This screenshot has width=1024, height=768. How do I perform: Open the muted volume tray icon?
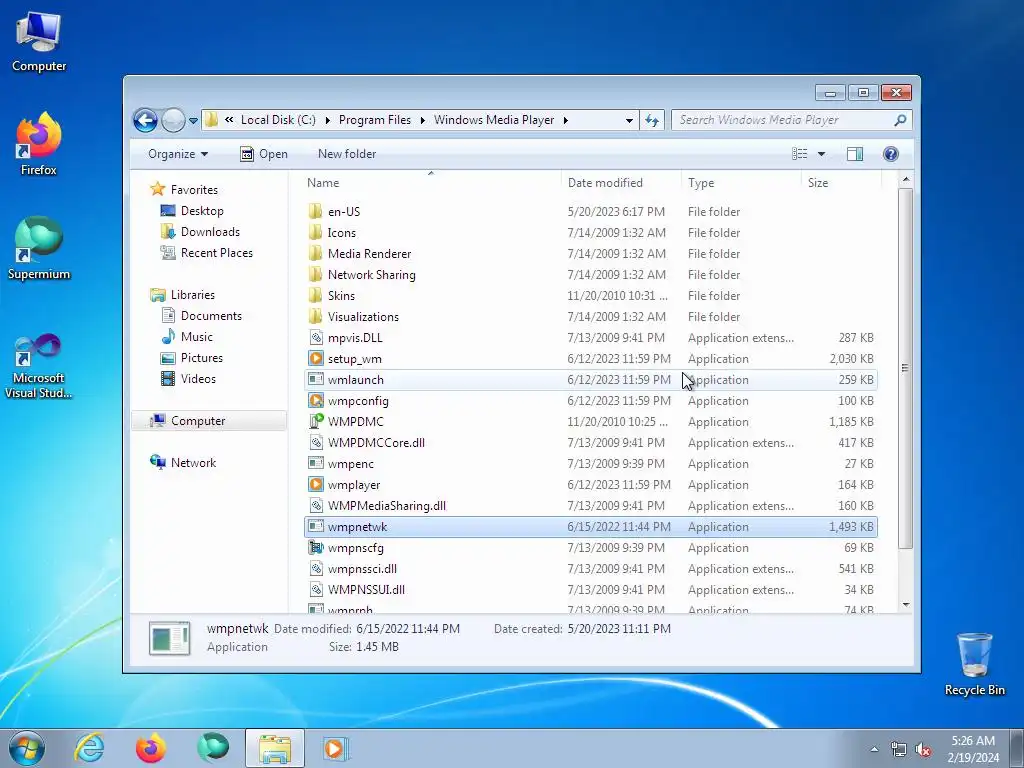click(x=923, y=750)
